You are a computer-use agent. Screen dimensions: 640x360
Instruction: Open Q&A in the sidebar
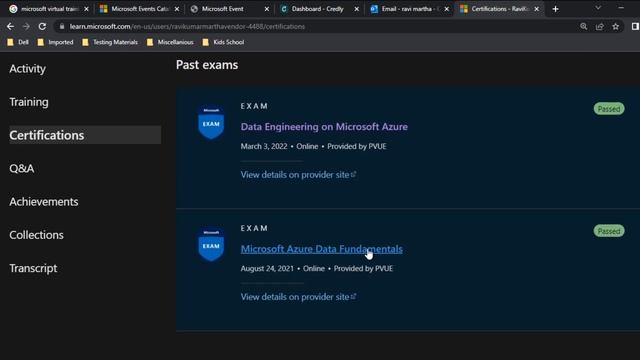(22, 169)
